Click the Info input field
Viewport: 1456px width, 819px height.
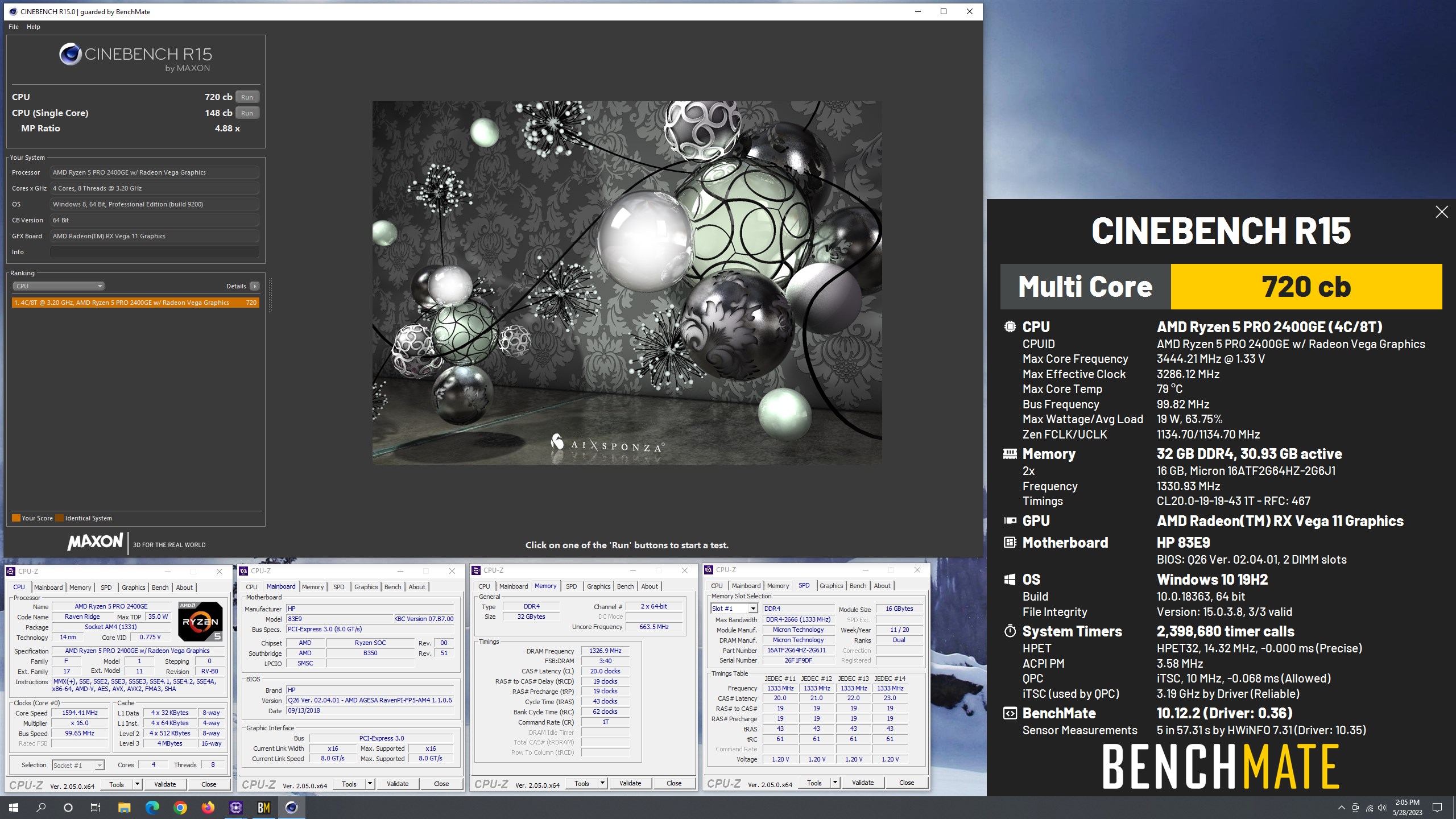pyautogui.click(x=155, y=252)
